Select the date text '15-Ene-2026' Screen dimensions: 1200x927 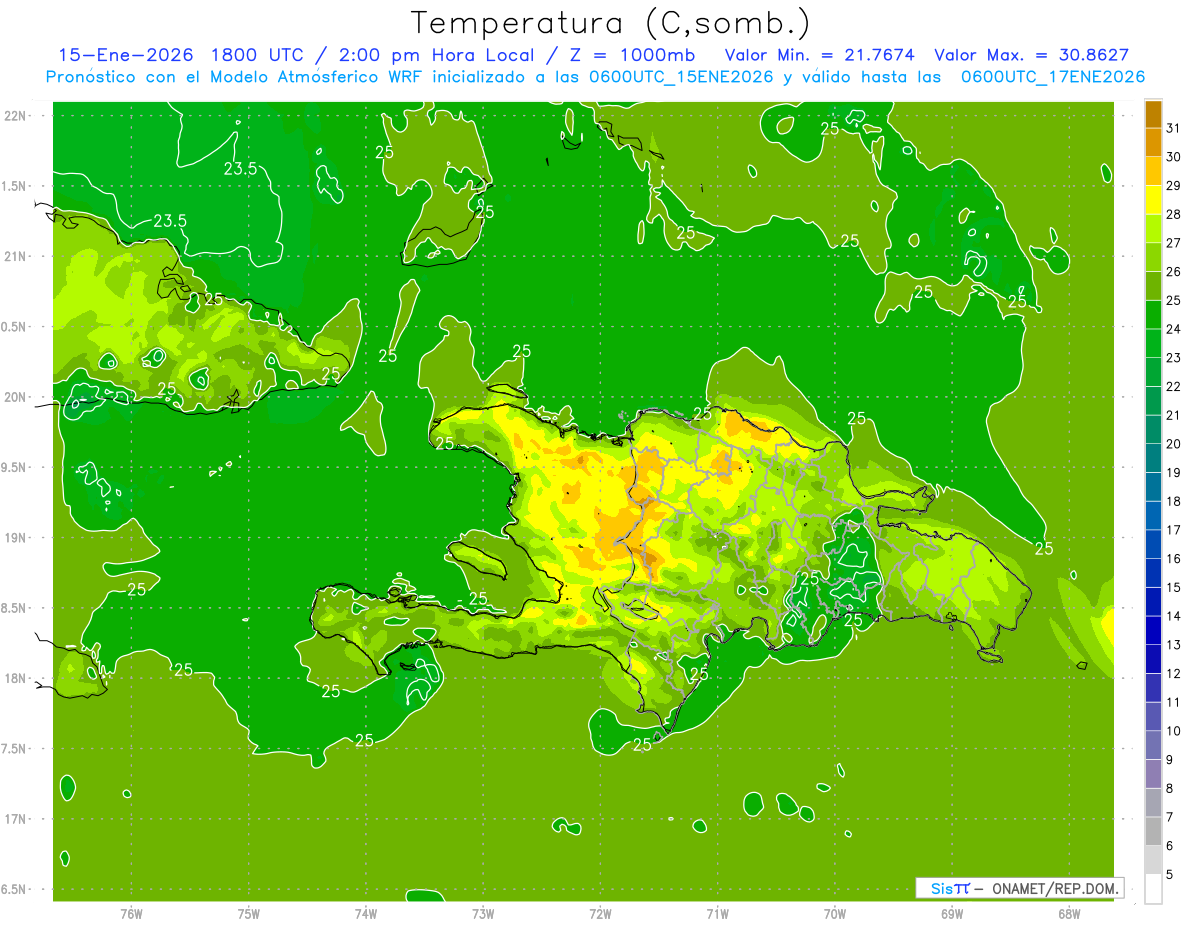tap(125, 55)
